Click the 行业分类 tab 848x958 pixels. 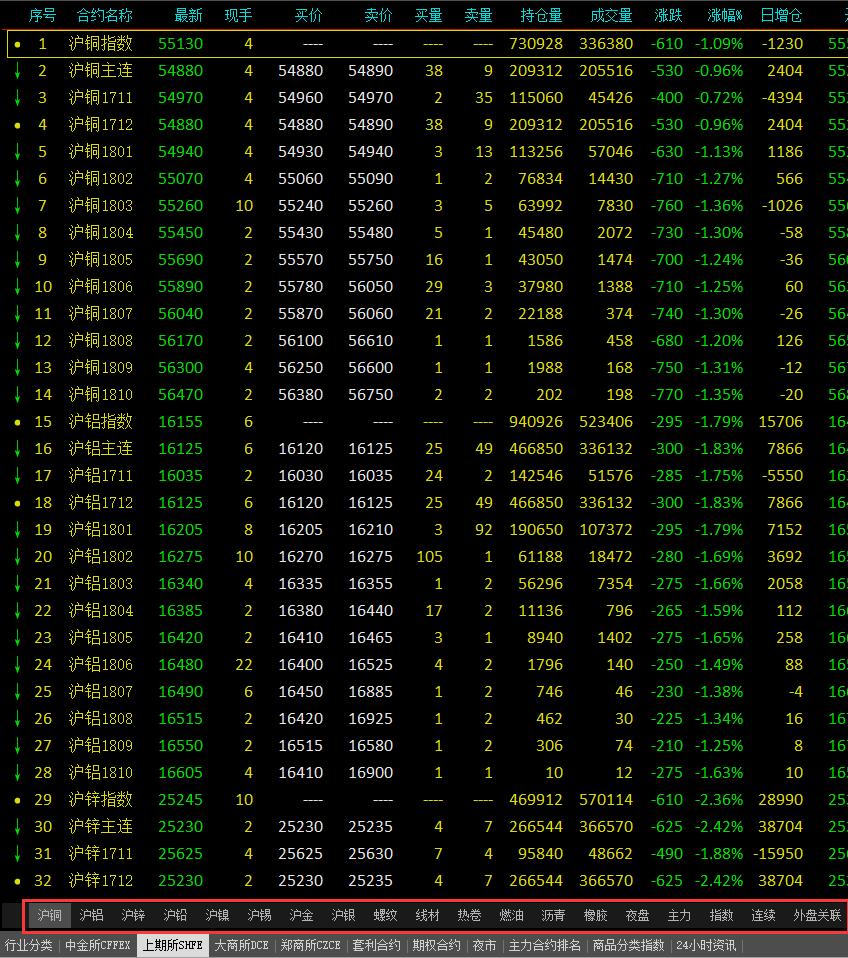click(x=29, y=945)
